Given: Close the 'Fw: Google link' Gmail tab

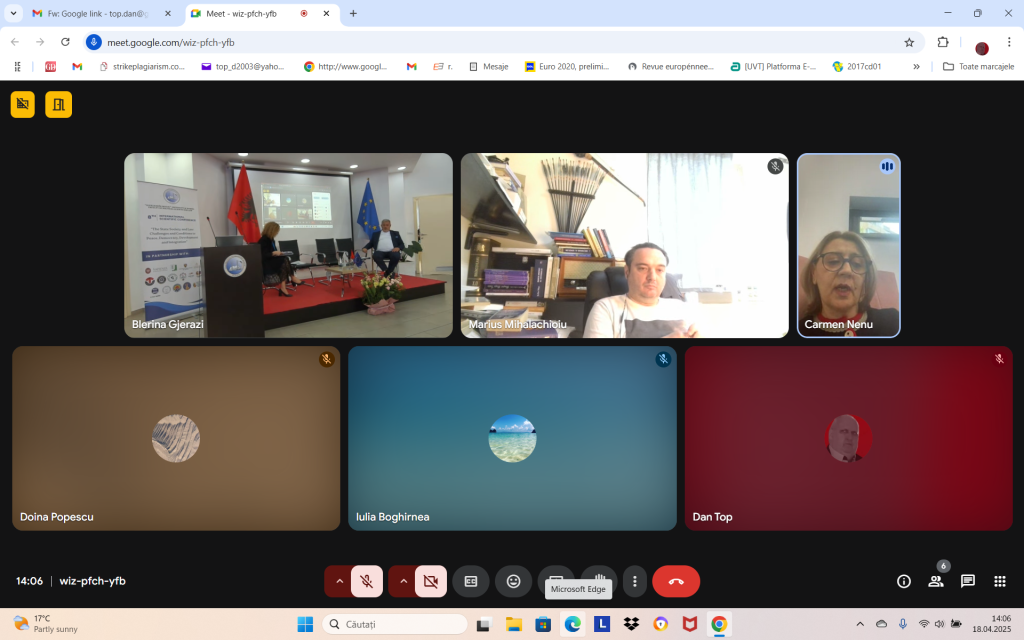Looking at the screenshot, I should pos(168,14).
